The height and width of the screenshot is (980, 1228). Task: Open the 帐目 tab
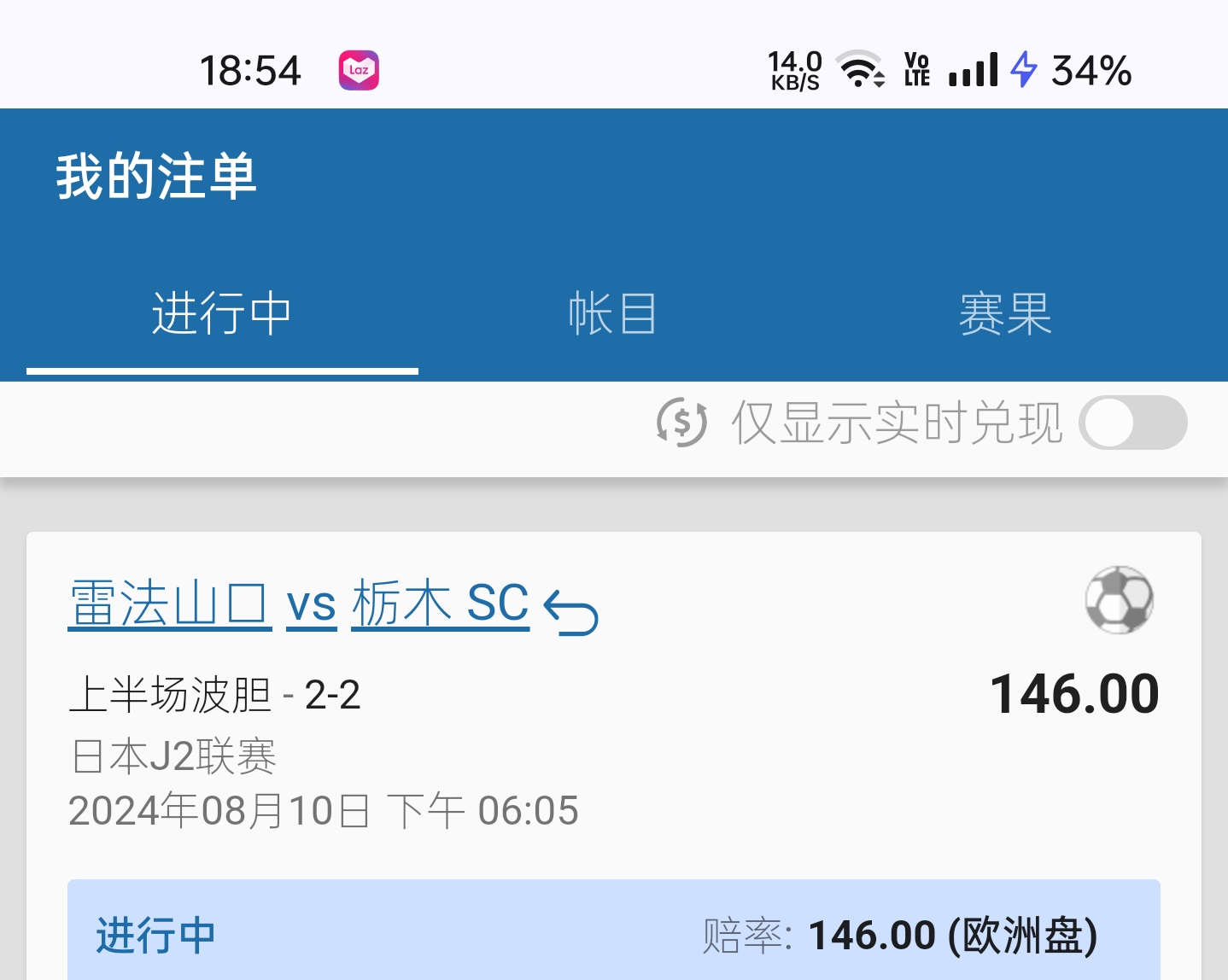point(613,314)
